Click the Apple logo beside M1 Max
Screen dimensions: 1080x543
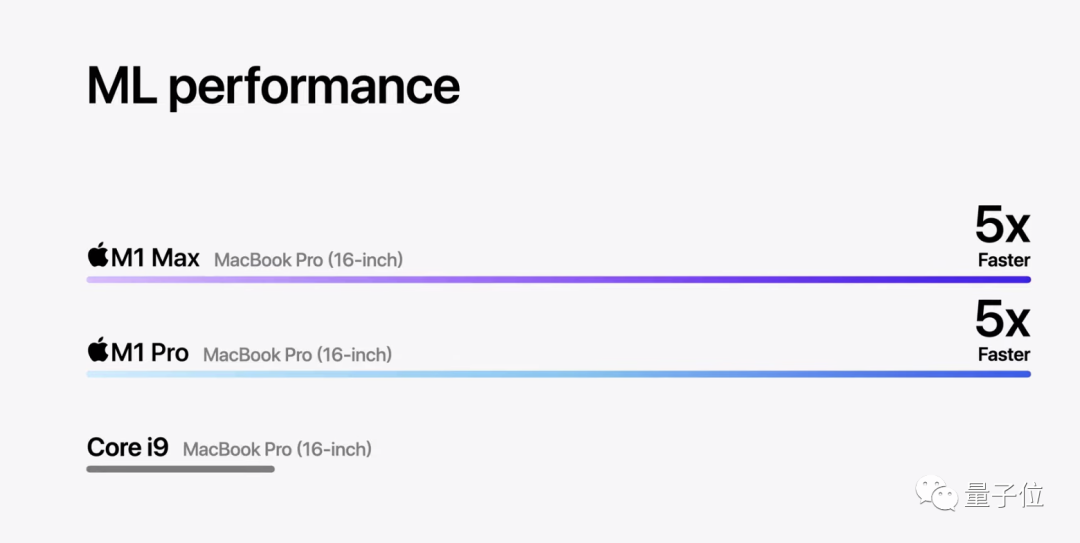[x=98, y=256]
